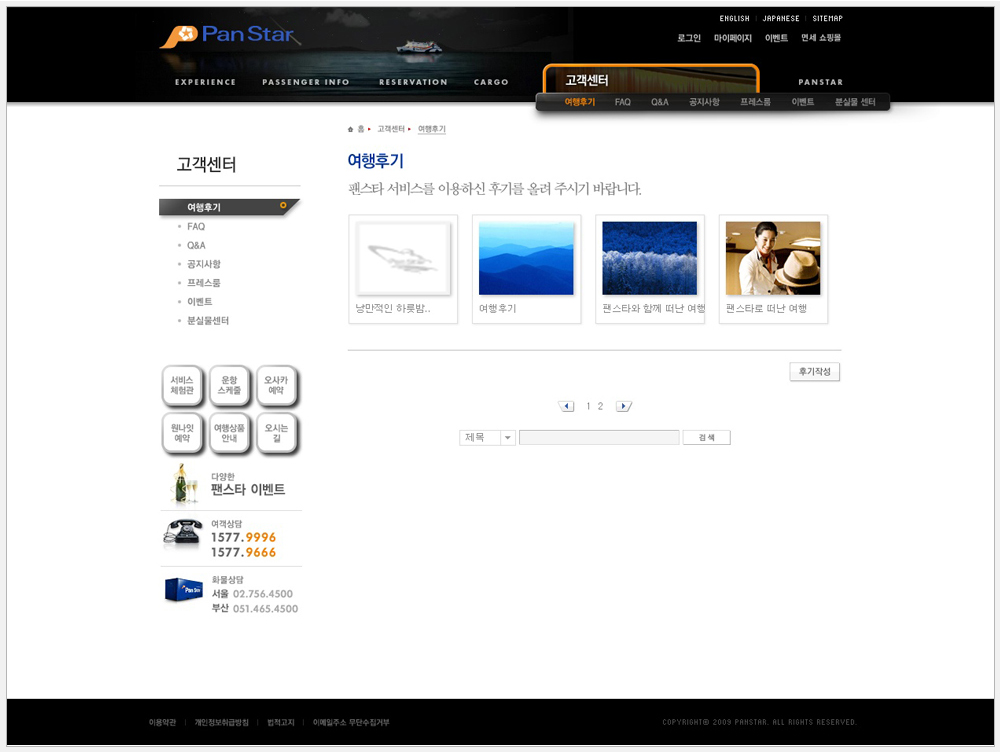
Task: Open the 서비스 체험관 quick icon
Action: coord(182,386)
